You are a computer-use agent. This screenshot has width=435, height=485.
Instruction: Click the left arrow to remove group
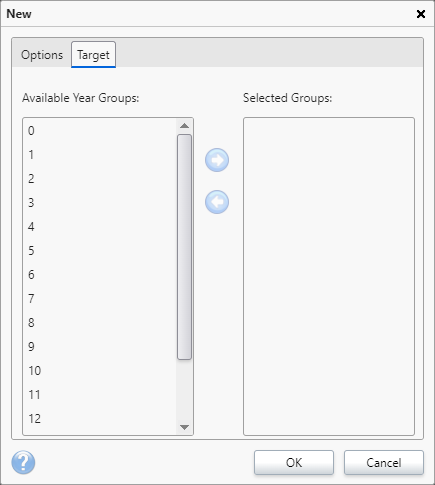point(217,202)
